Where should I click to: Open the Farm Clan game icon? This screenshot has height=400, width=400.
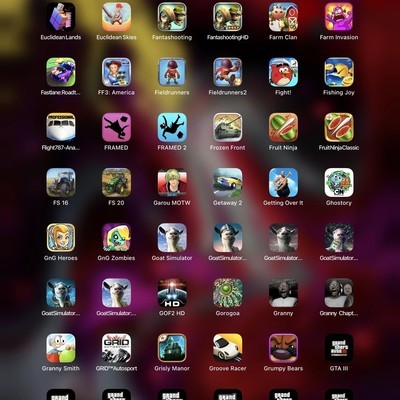point(283,17)
